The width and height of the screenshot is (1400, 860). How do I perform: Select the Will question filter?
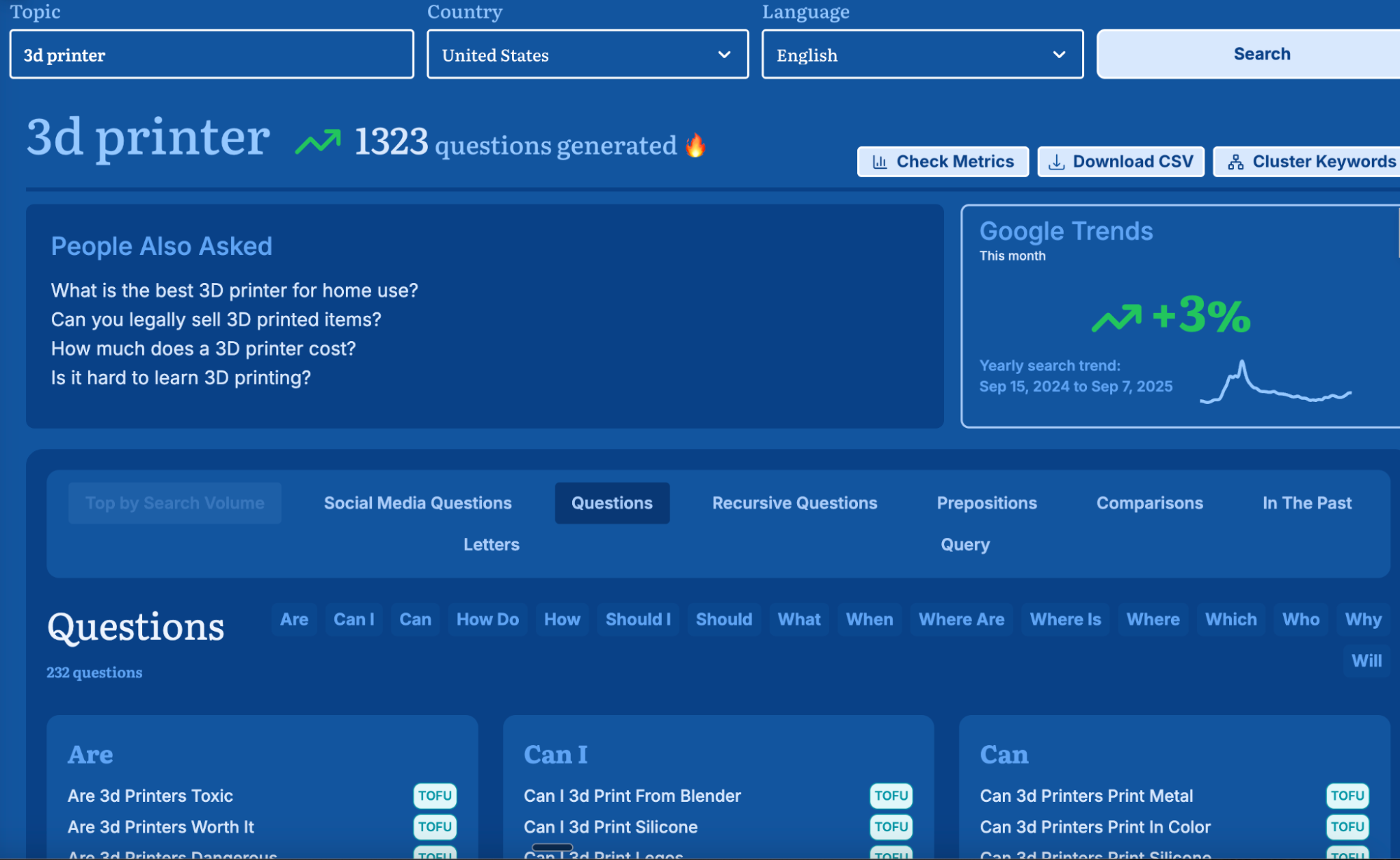pos(1366,660)
